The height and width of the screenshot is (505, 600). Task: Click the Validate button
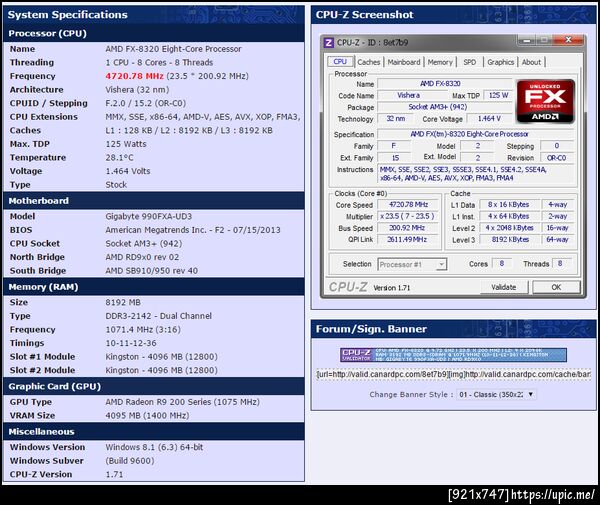tap(504, 287)
